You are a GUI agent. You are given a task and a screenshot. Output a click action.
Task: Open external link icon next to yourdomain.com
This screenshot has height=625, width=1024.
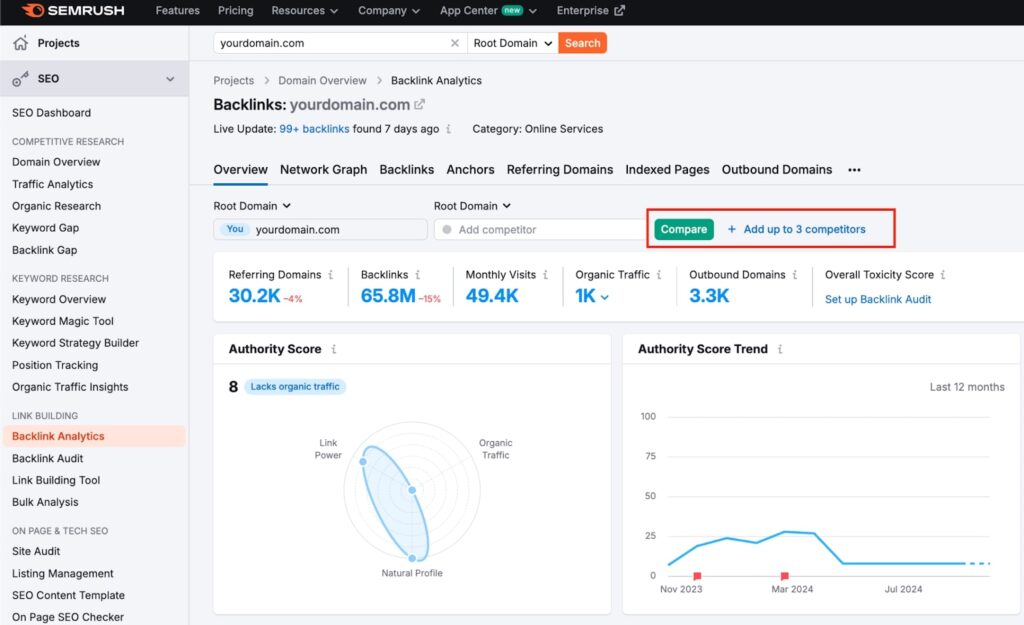point(420,105)
